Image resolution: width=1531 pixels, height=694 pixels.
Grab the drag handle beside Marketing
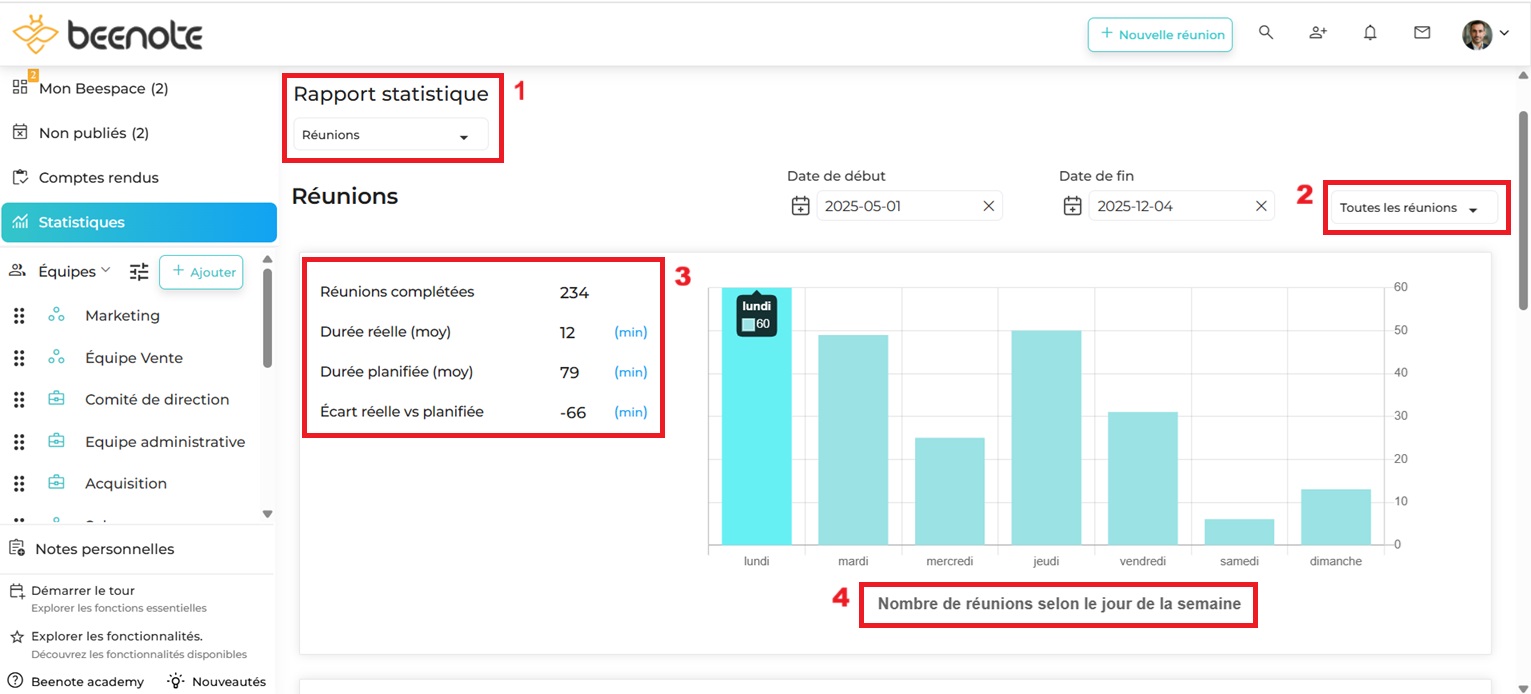point(19,316)
